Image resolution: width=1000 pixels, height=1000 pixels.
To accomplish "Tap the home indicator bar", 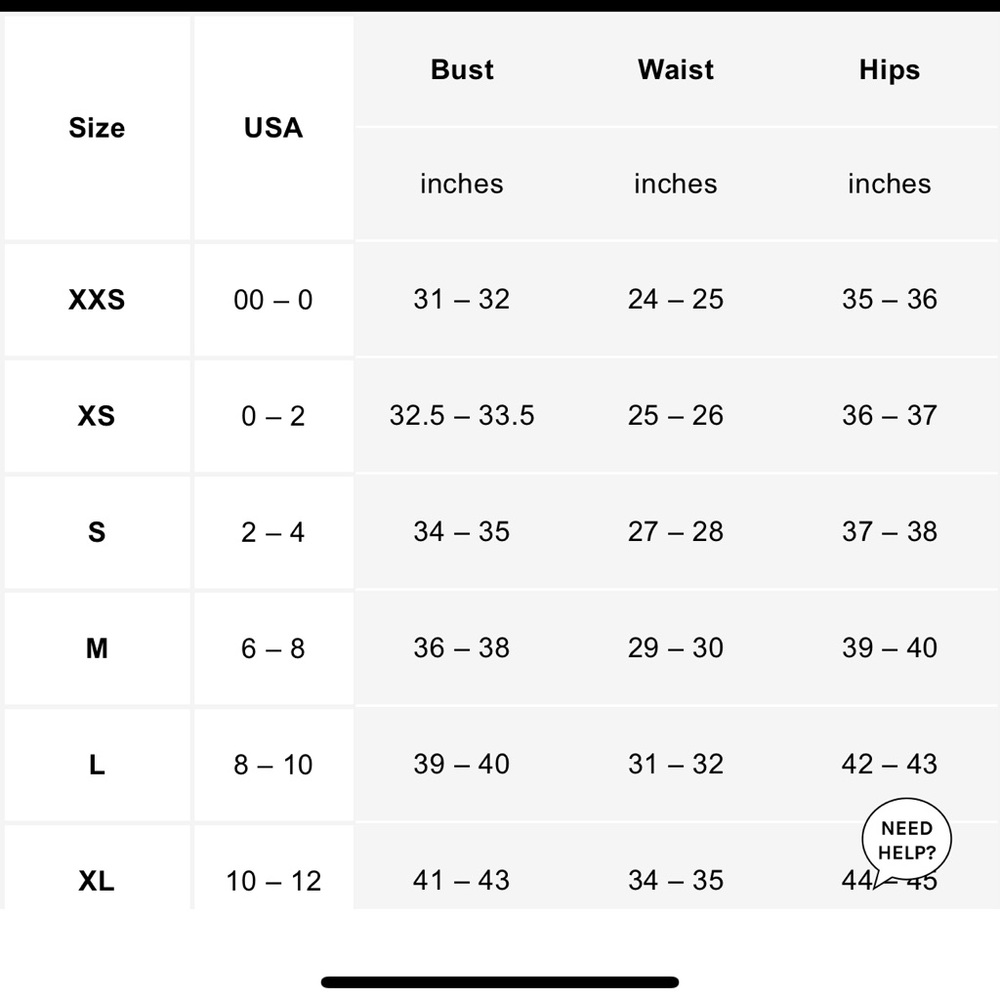I will 500,982.
